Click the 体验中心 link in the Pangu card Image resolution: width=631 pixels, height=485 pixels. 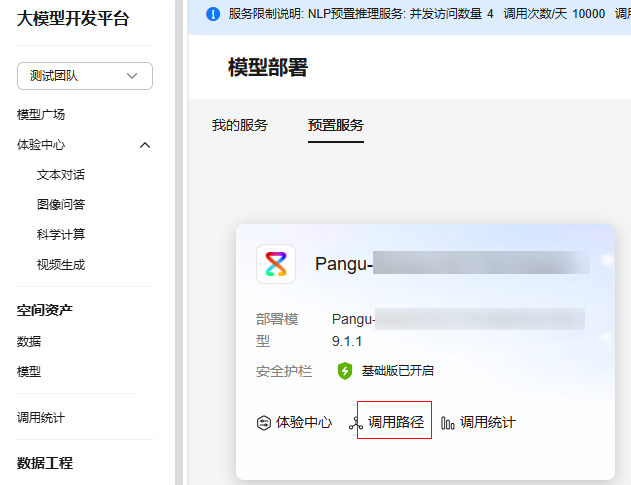pos(304,422)
